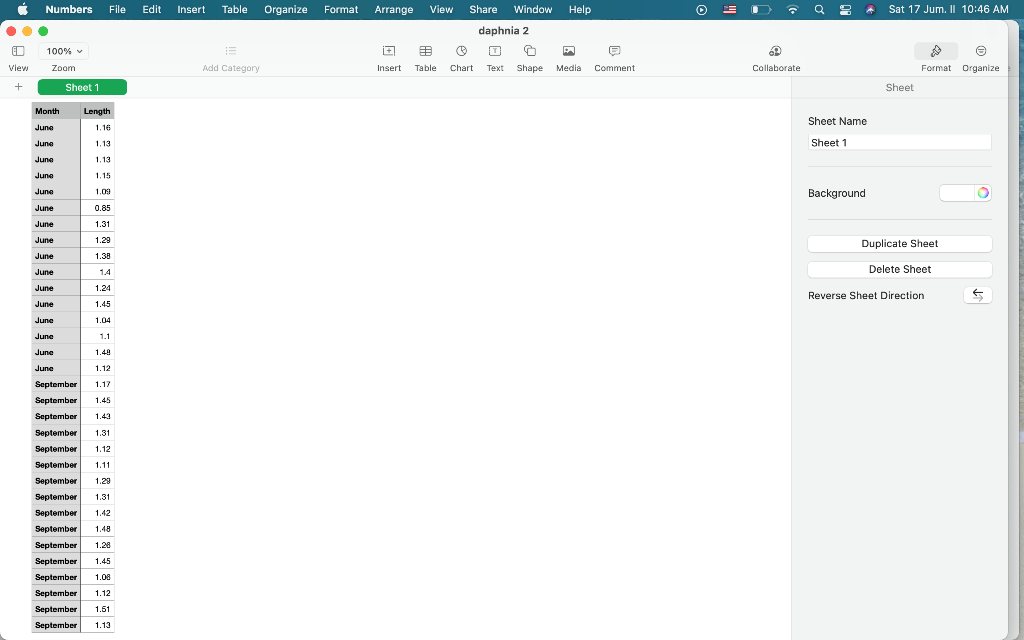Image resolution: width=1024 pixels, height=640 pixels.
Task: Select the cell with value 1.06
Action: [97, 577]
